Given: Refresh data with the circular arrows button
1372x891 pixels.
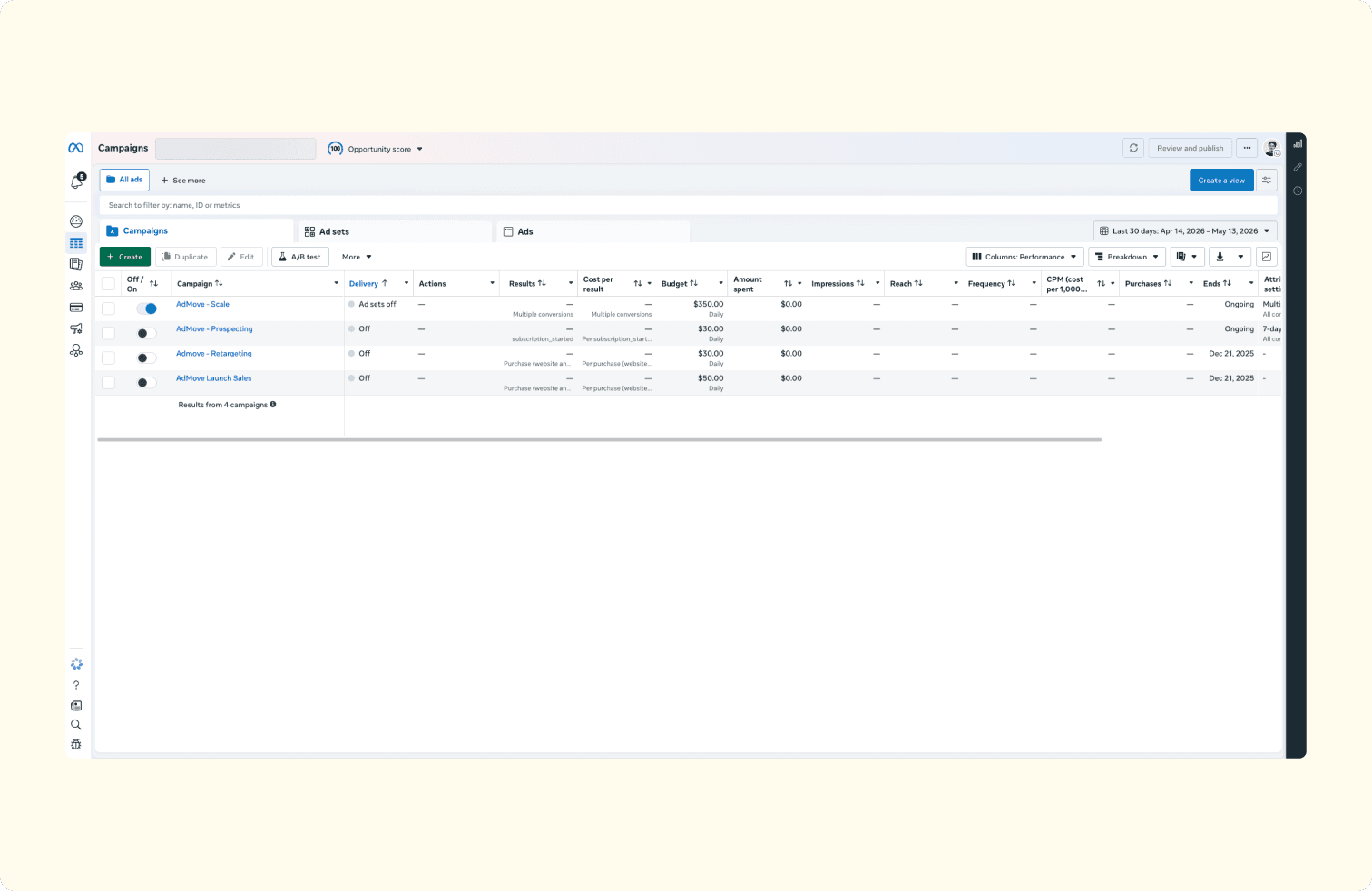Looking at the screenshot, I should 1133,148.
